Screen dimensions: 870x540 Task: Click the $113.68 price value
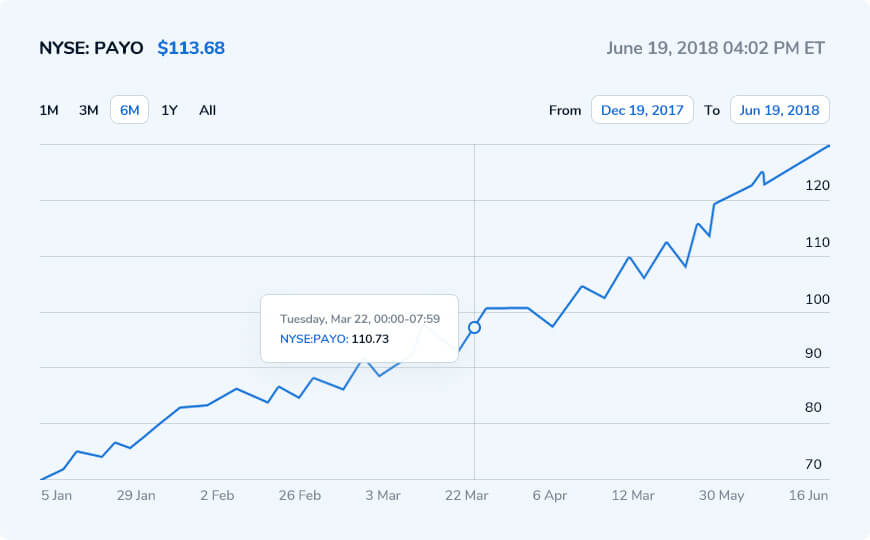point(191,48)
